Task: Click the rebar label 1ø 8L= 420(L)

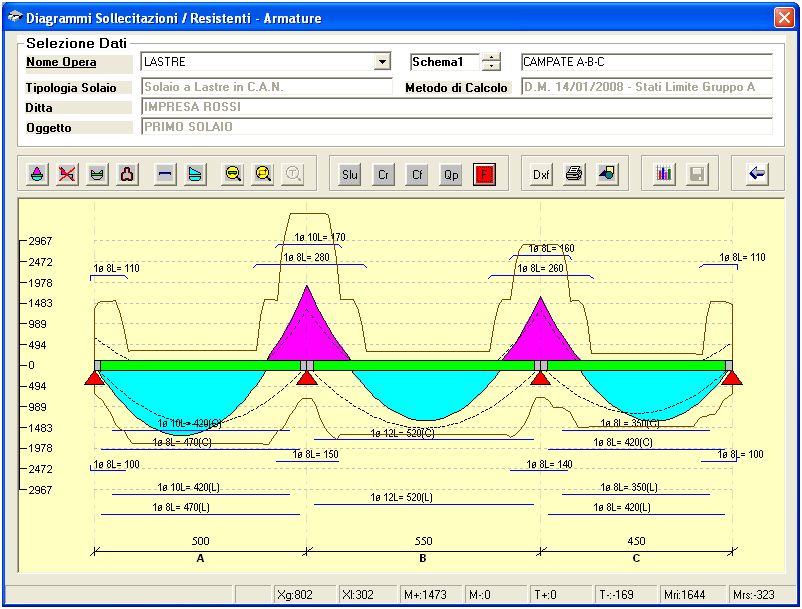Action: tap(622, 507)
